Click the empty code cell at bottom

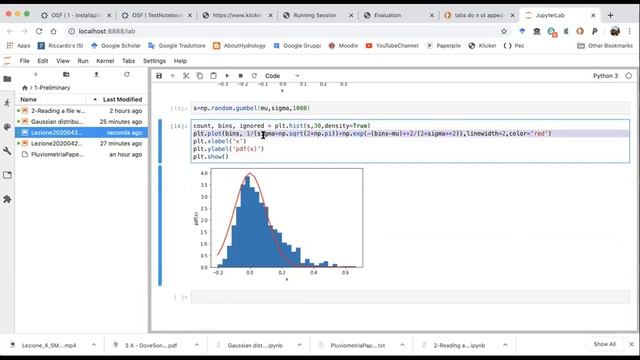pyautogui.click(x=410, y=297)
